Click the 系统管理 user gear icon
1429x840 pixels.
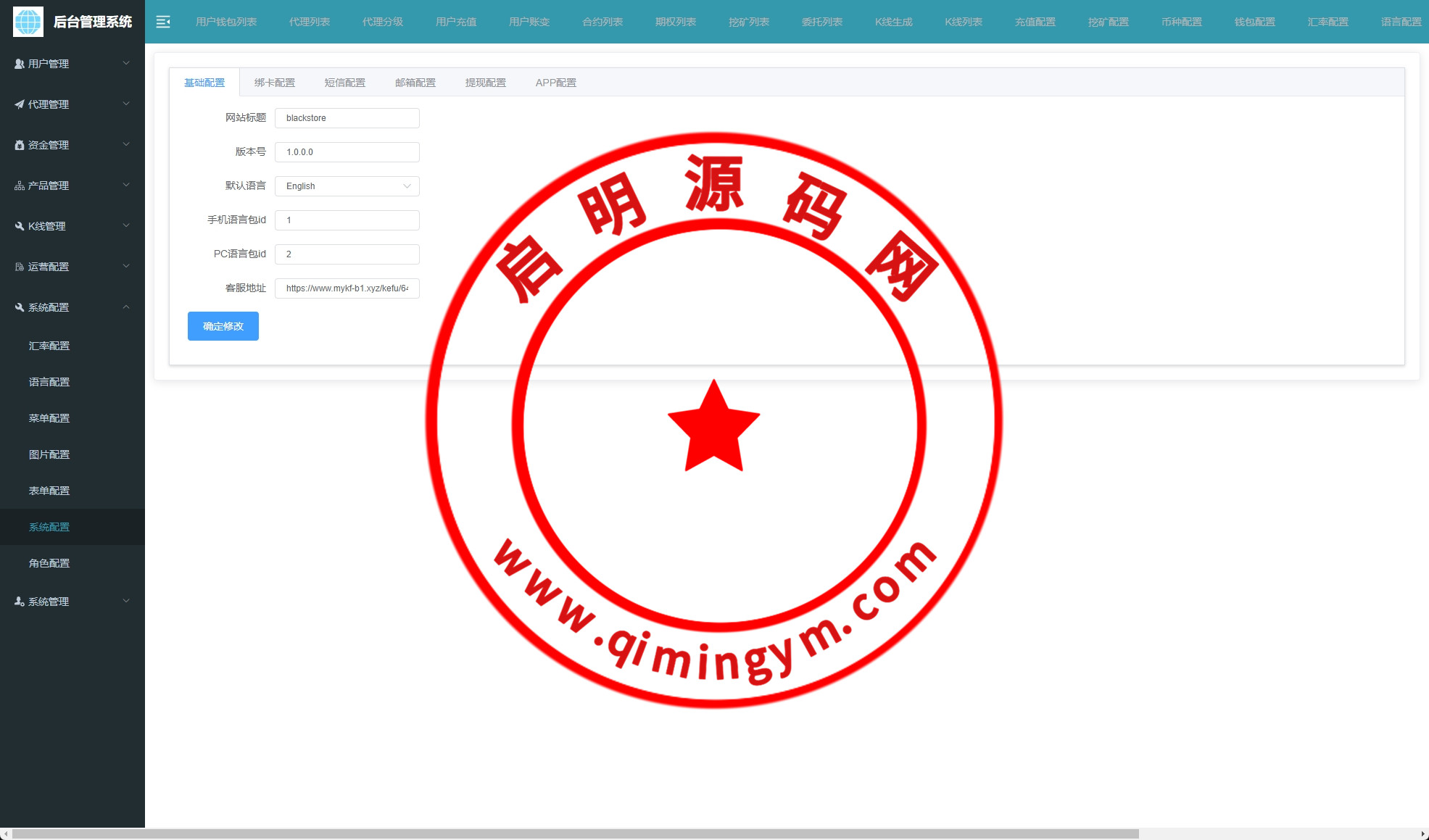[20, 602]
